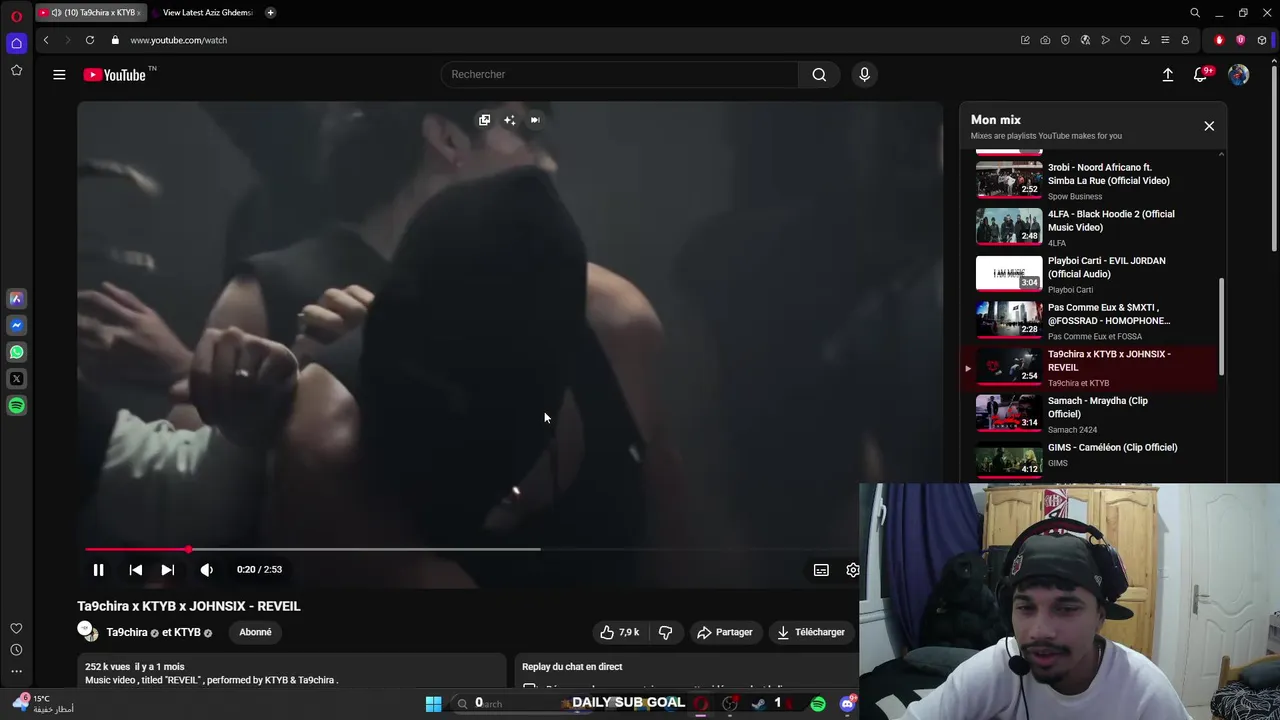The image size is (1280, 720).
Task: Open Opera heart bookmarks icon in toolbar
Action: point(1125,40)
